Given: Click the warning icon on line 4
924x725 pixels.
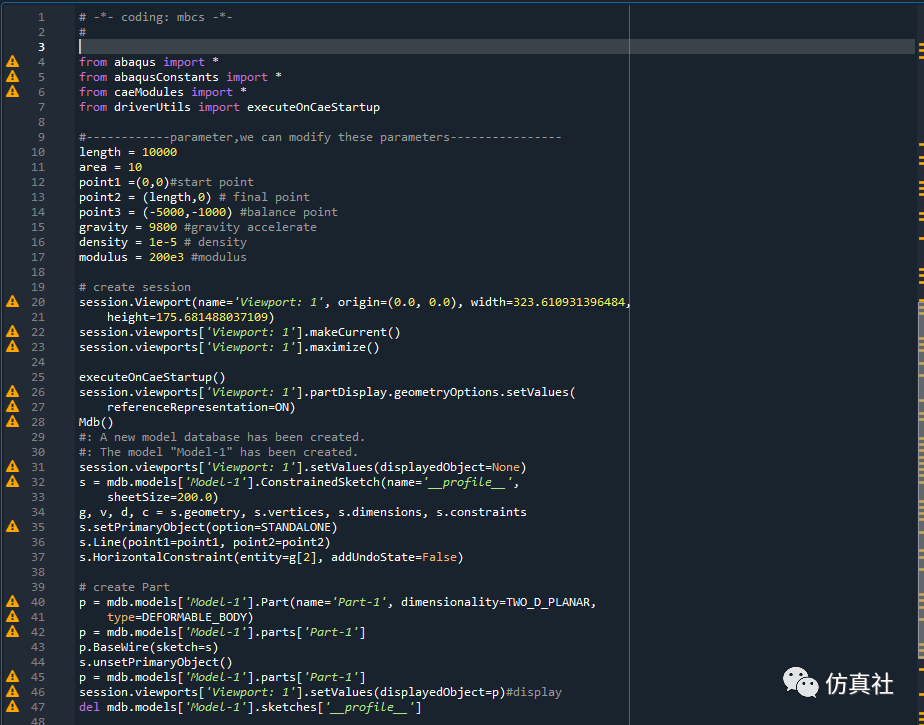Looking at the screenshot, I should click(x=12, y=62).
